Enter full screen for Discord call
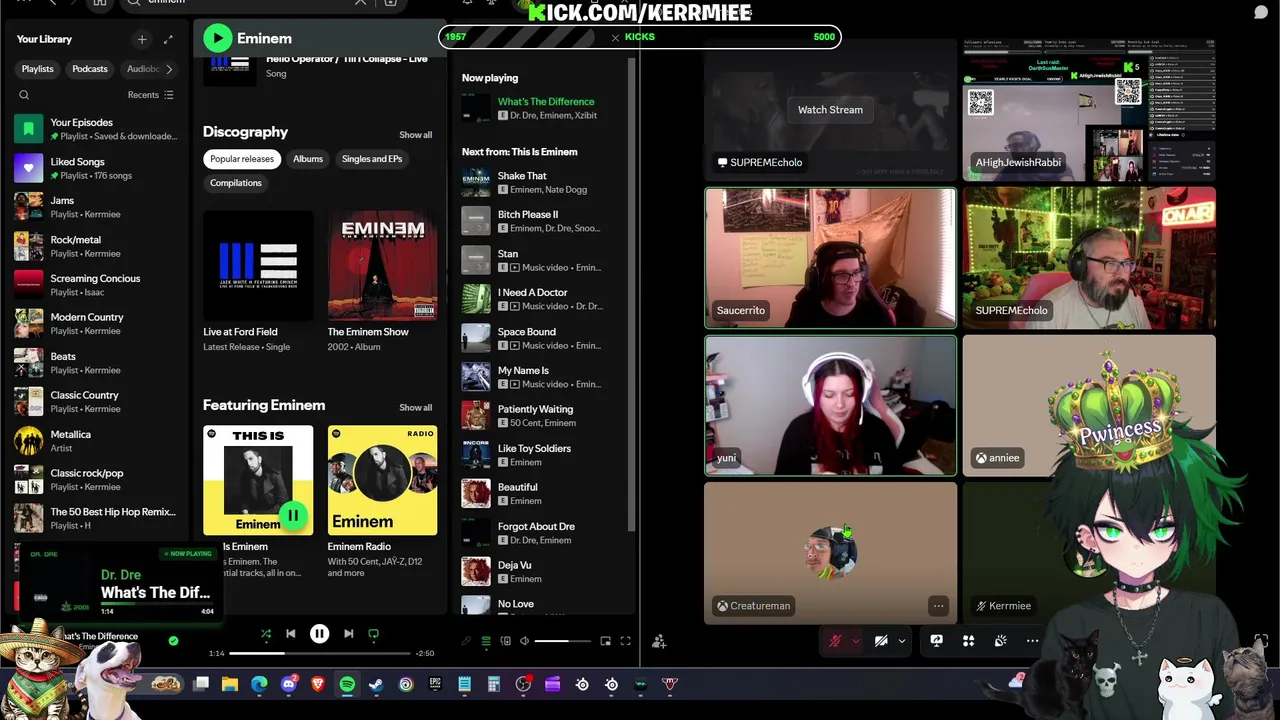This screenshot has height=720, width=1280. (x=1261, y=641)
